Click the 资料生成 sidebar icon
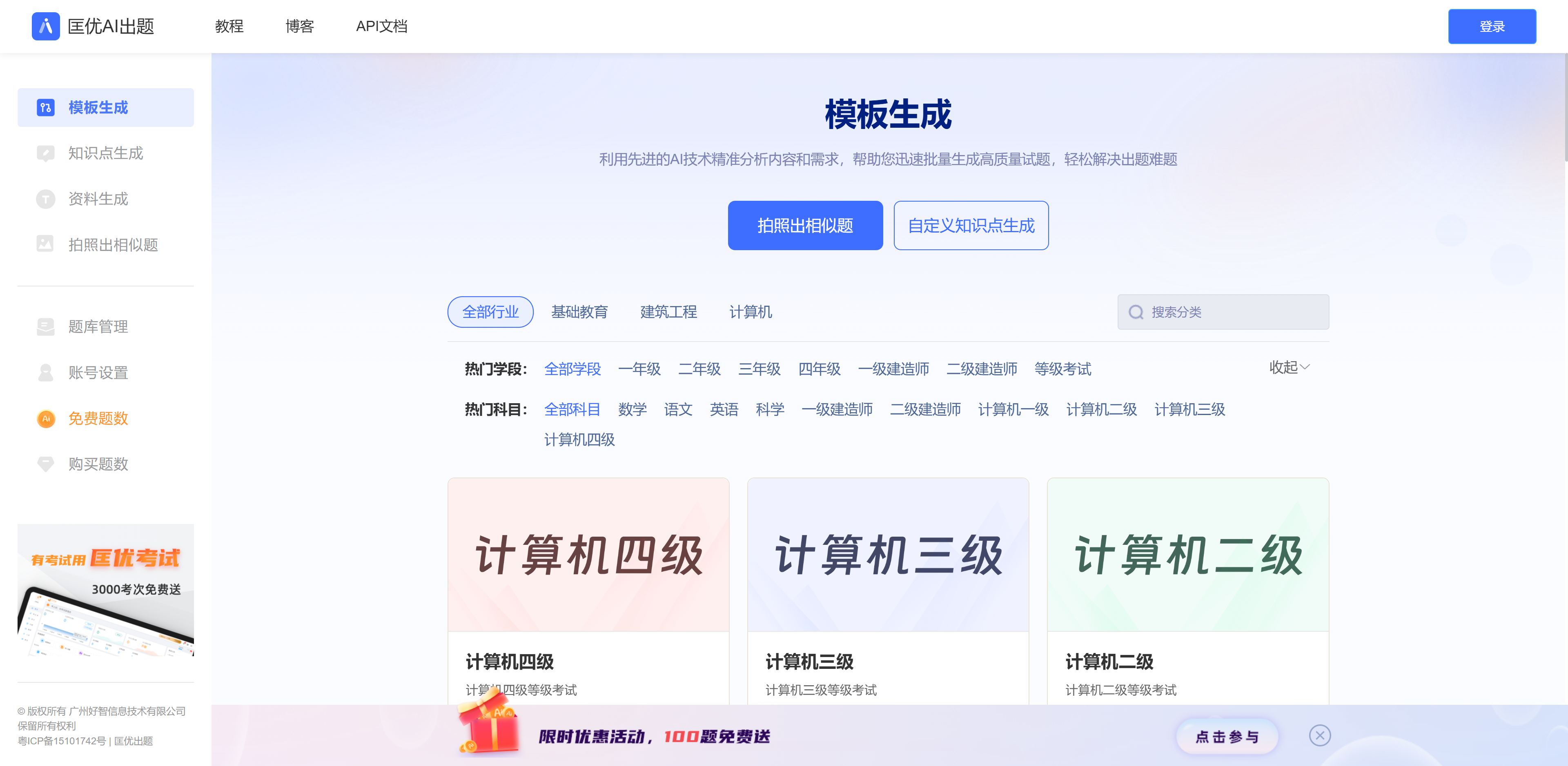 [x=46, y=199]
